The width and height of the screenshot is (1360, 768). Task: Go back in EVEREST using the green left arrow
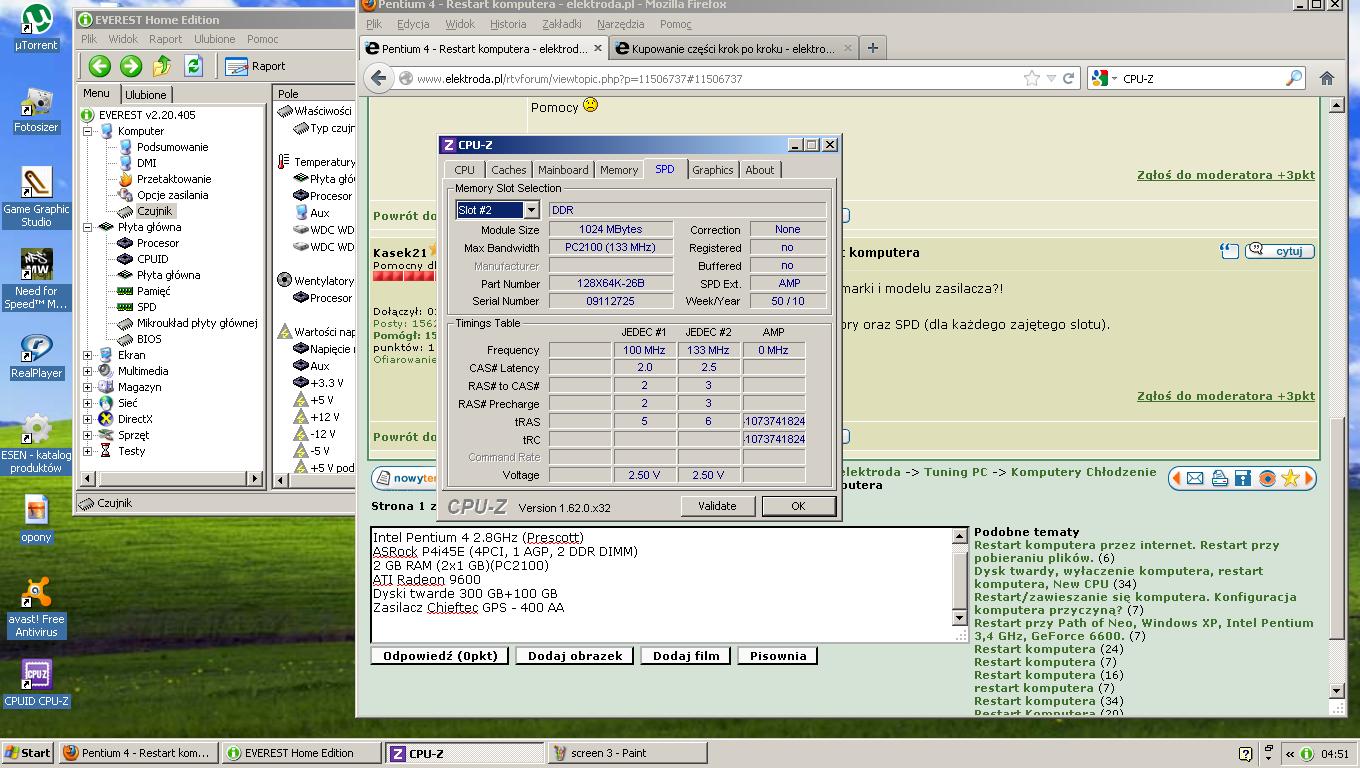pos(99,66)
